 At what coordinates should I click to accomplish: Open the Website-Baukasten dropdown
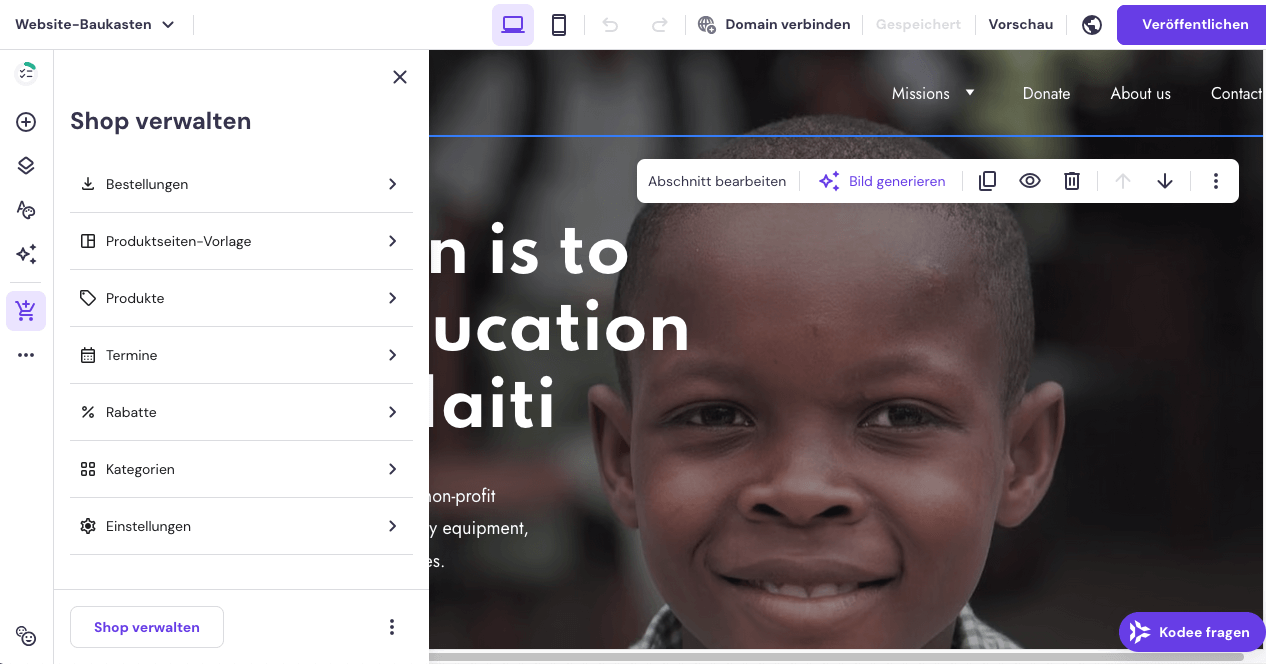(95, 25)
